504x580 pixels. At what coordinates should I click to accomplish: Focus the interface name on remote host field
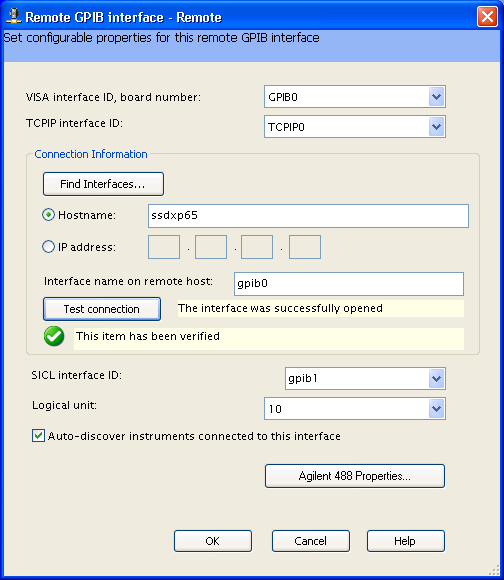[x=349, y=284]
